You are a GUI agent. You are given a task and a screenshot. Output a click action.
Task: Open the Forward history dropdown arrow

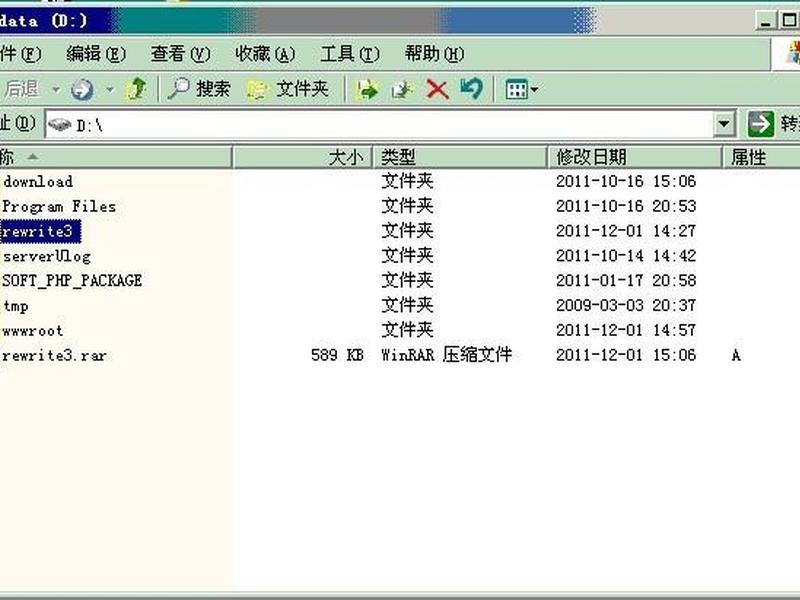tap(109, 90)
